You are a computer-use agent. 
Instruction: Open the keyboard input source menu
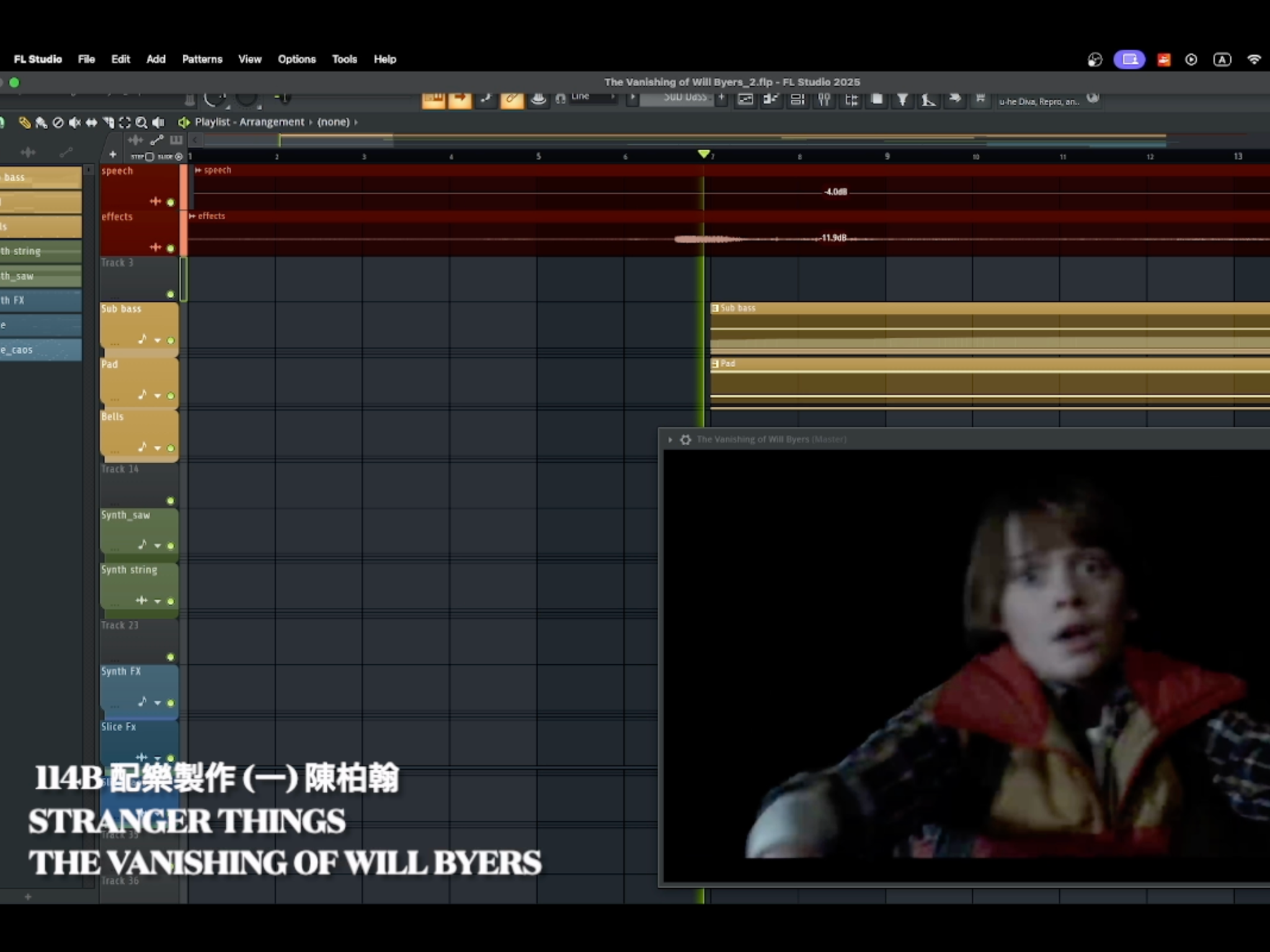pos(1222,60)
